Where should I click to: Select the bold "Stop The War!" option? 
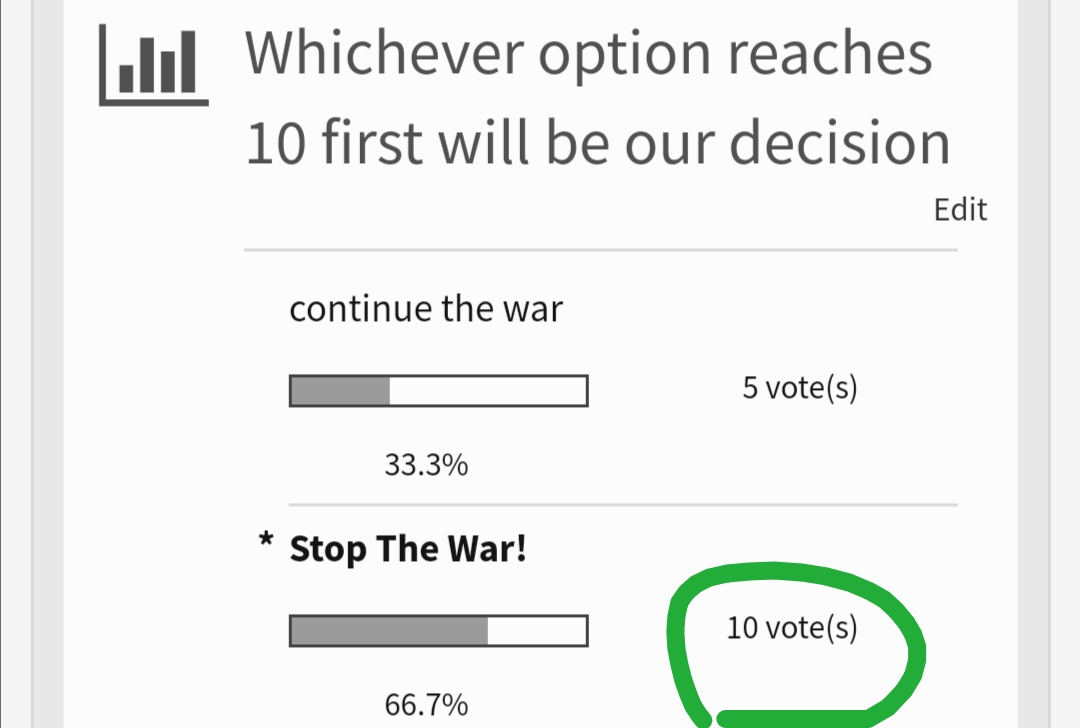(x=408, y=549)
